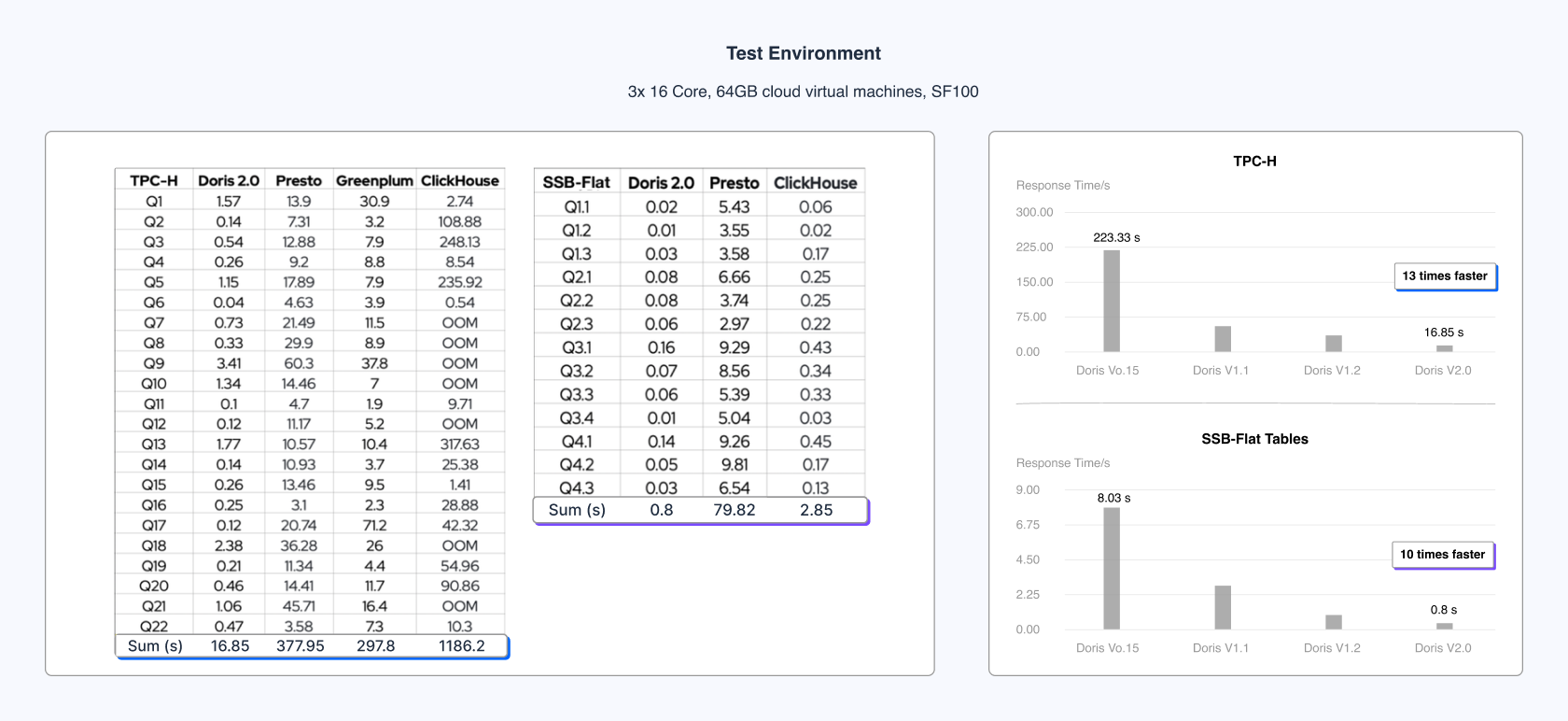Screen dimensions: 1568x721
Task: Click "Response Time/s" in the SSB-Flat chart
Action: [x=1063, y=462]
